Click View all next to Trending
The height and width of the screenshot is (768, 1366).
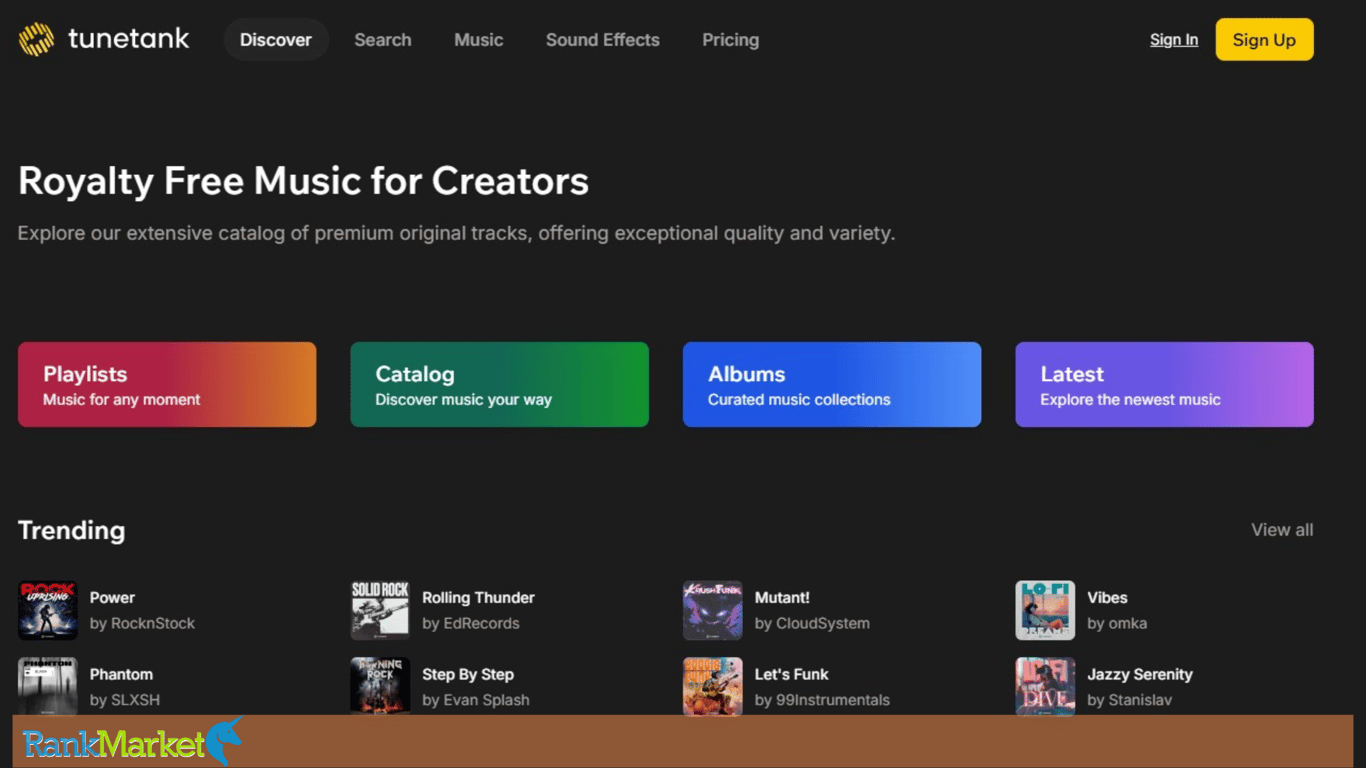1282,530
